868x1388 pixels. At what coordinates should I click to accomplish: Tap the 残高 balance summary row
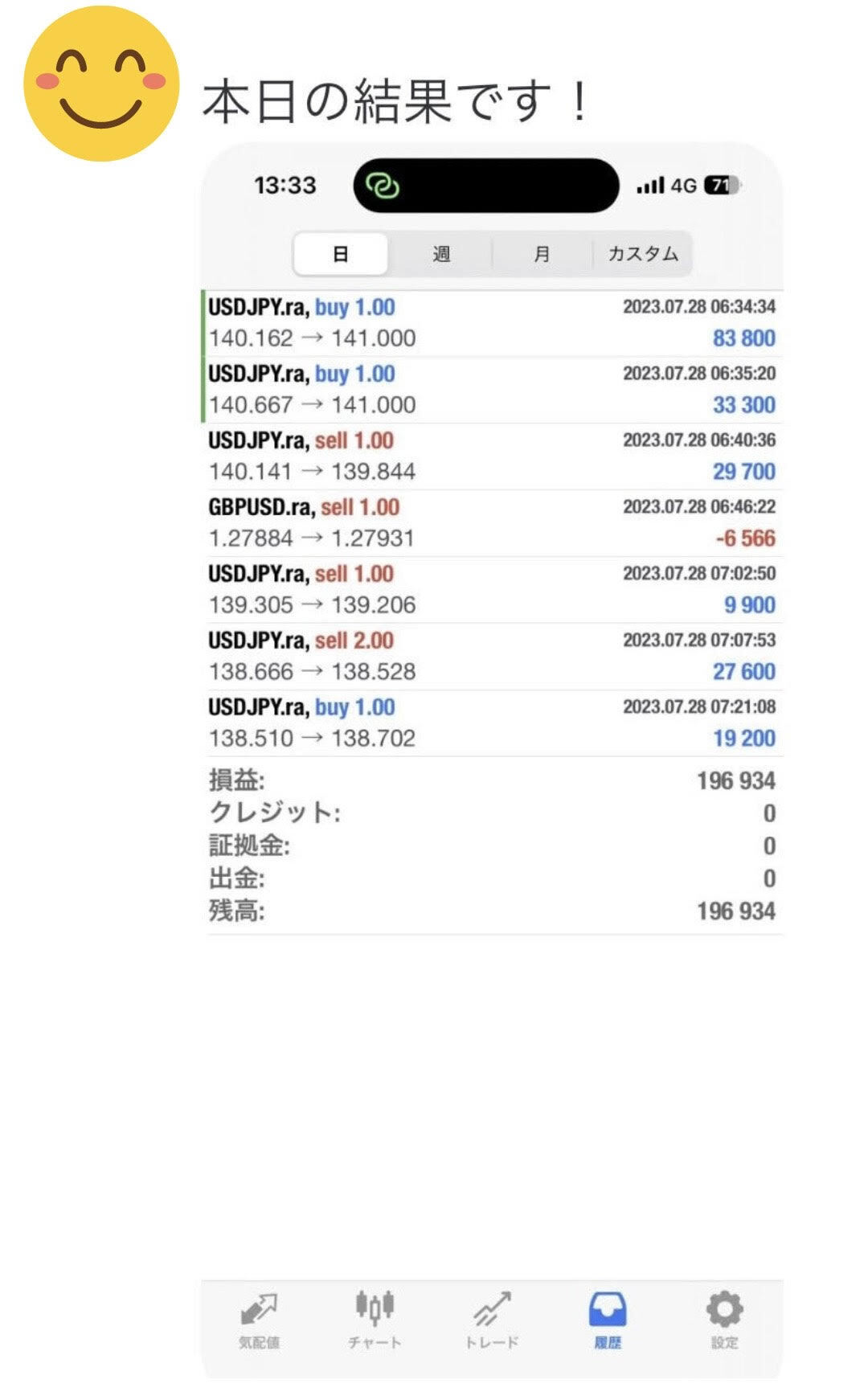[x=492, y=911]
